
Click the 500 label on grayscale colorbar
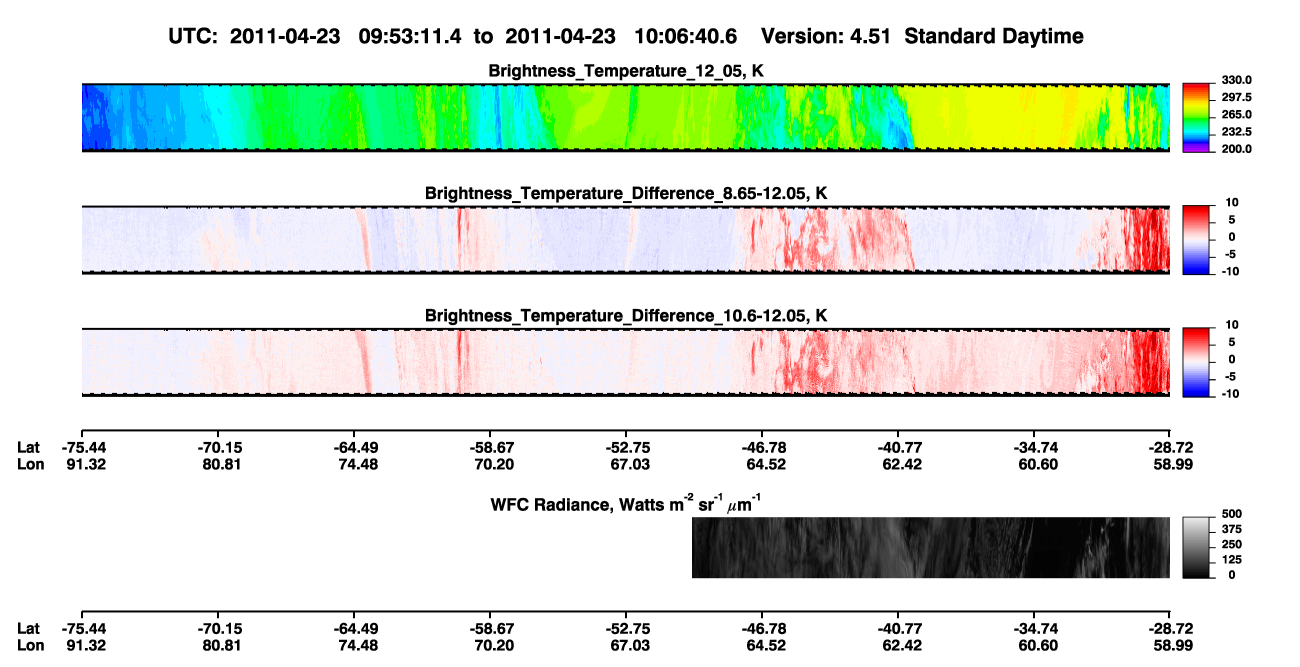pos(1230,514)
